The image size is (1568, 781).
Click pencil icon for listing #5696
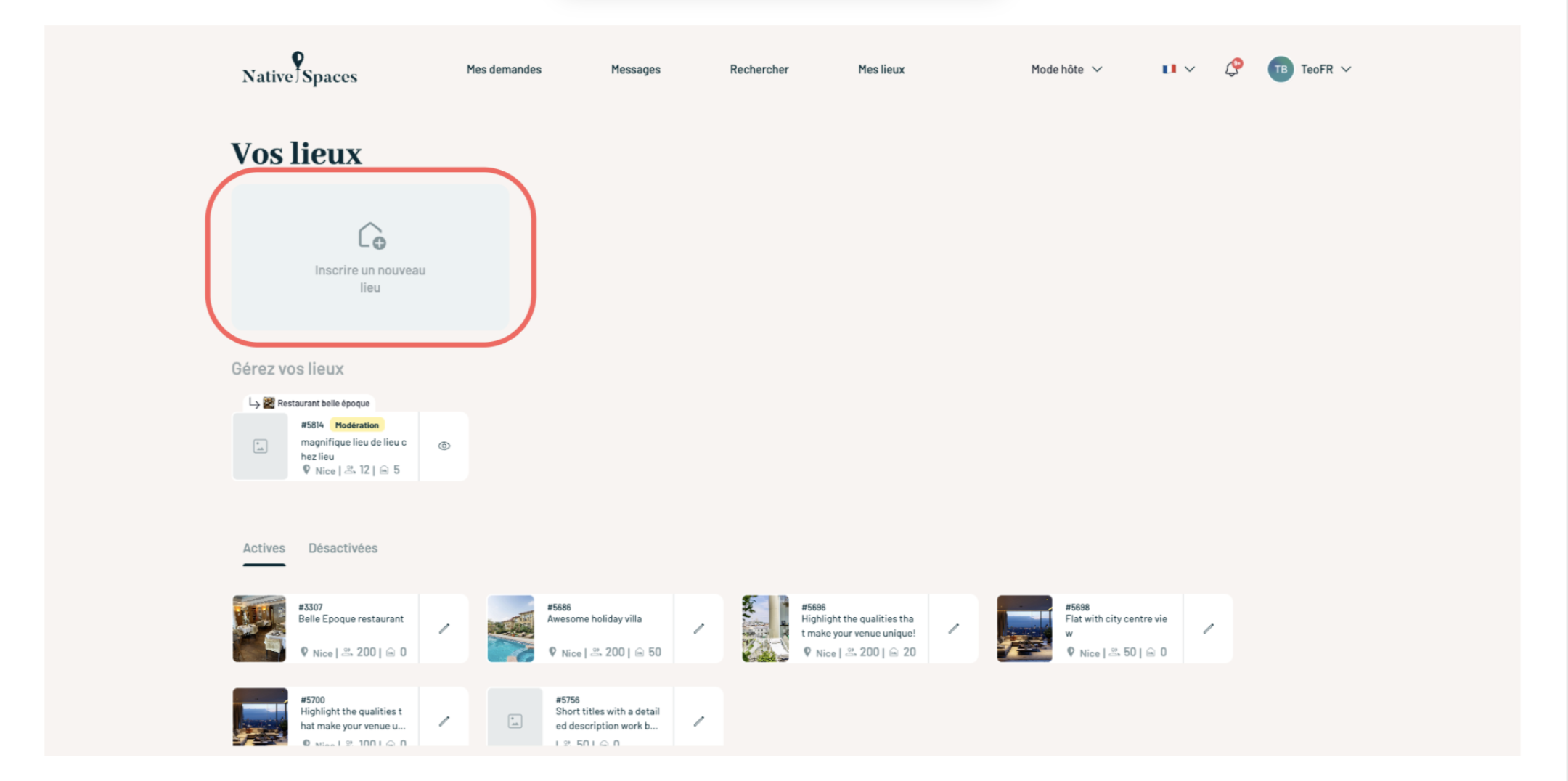click(x=953, y=629)
